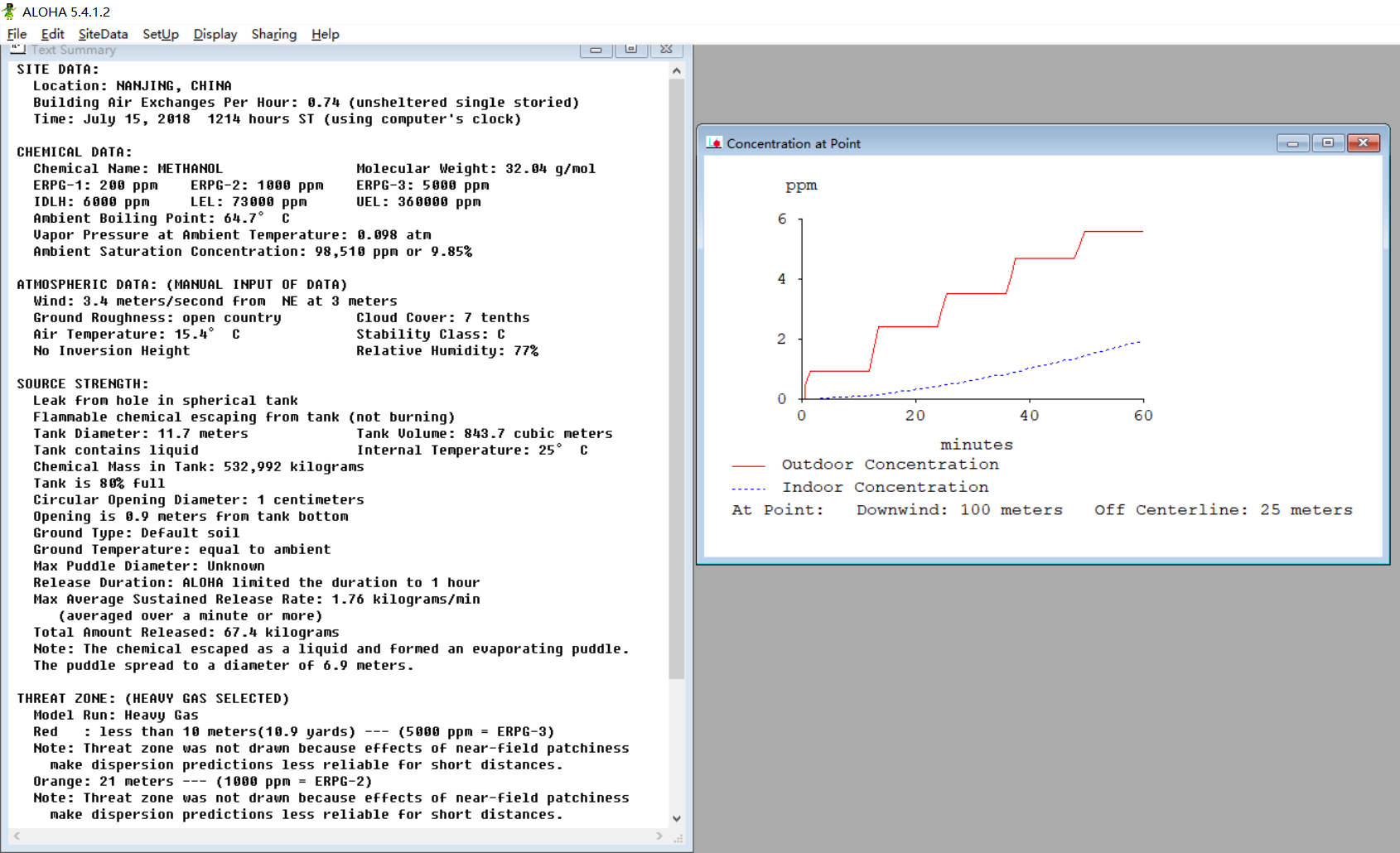The image size is (1400, 853).
Task: Close the Concentration at Point window
Action: coord(1364,143)
